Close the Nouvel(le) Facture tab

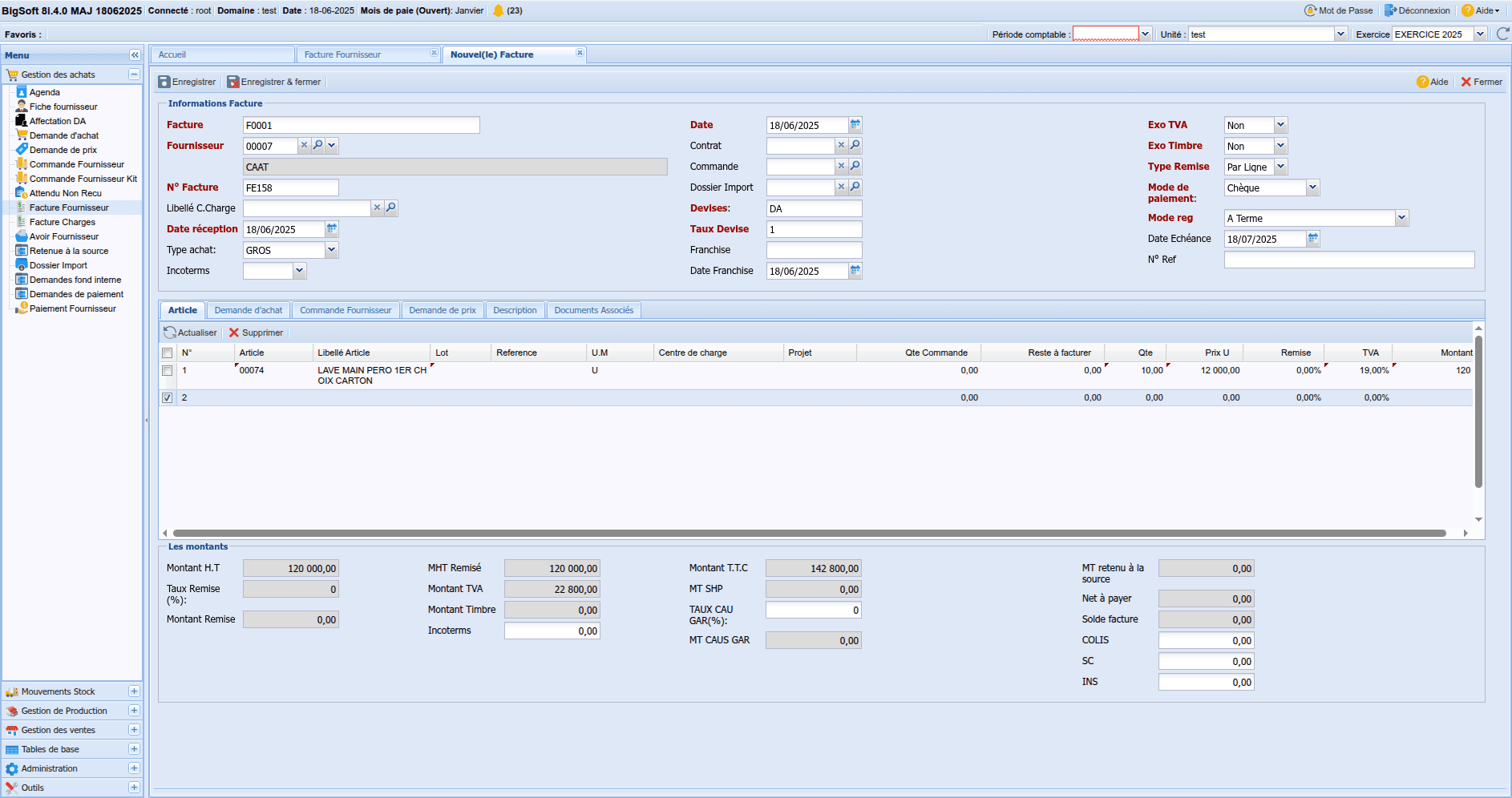point(580,53)
